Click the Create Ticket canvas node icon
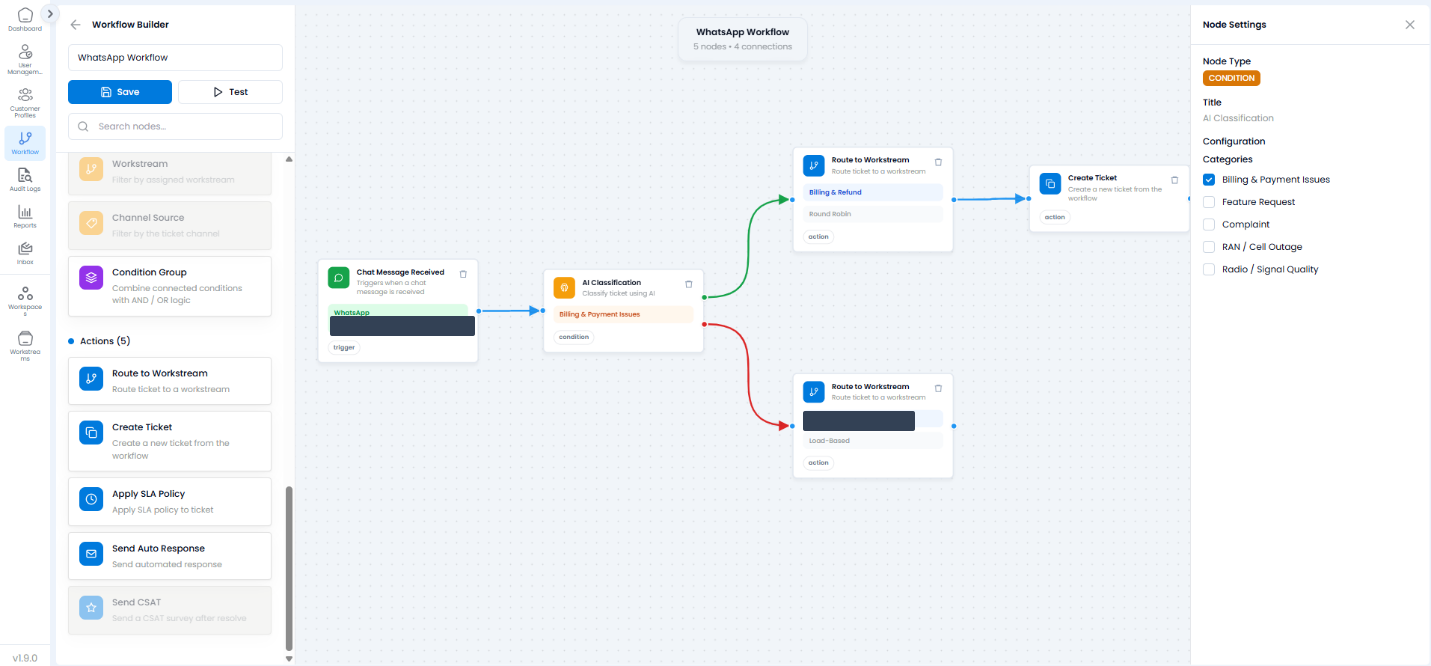The height and width of the screenshot is (666, 1431). [1050, 184]
